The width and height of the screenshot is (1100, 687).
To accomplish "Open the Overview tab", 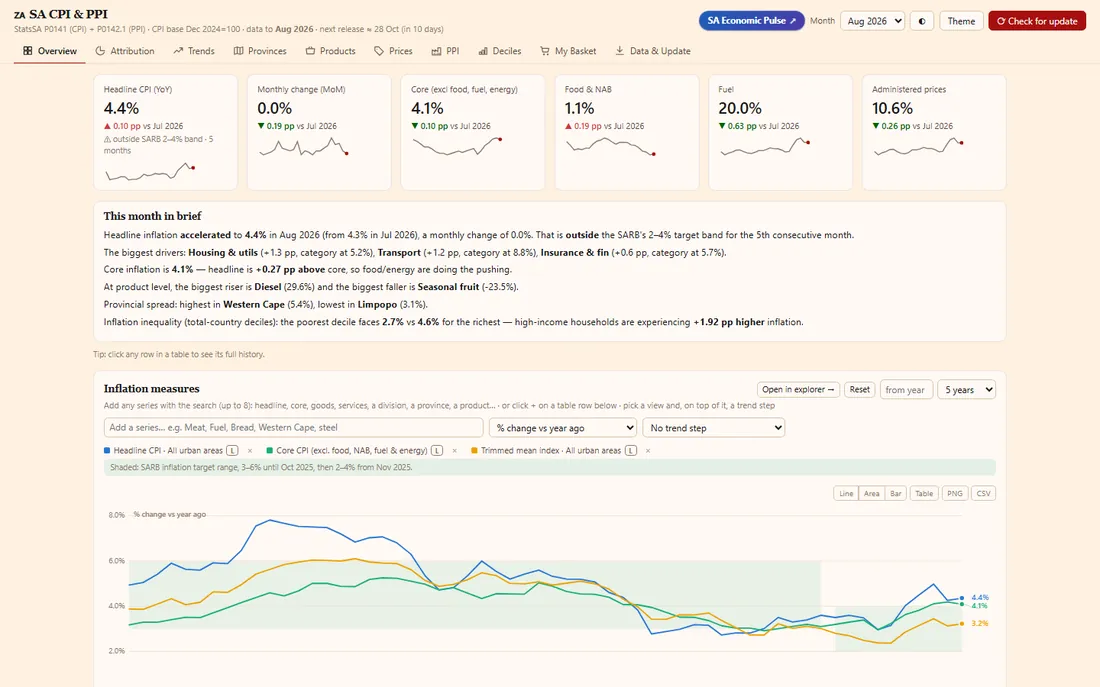I will [50, 51].
